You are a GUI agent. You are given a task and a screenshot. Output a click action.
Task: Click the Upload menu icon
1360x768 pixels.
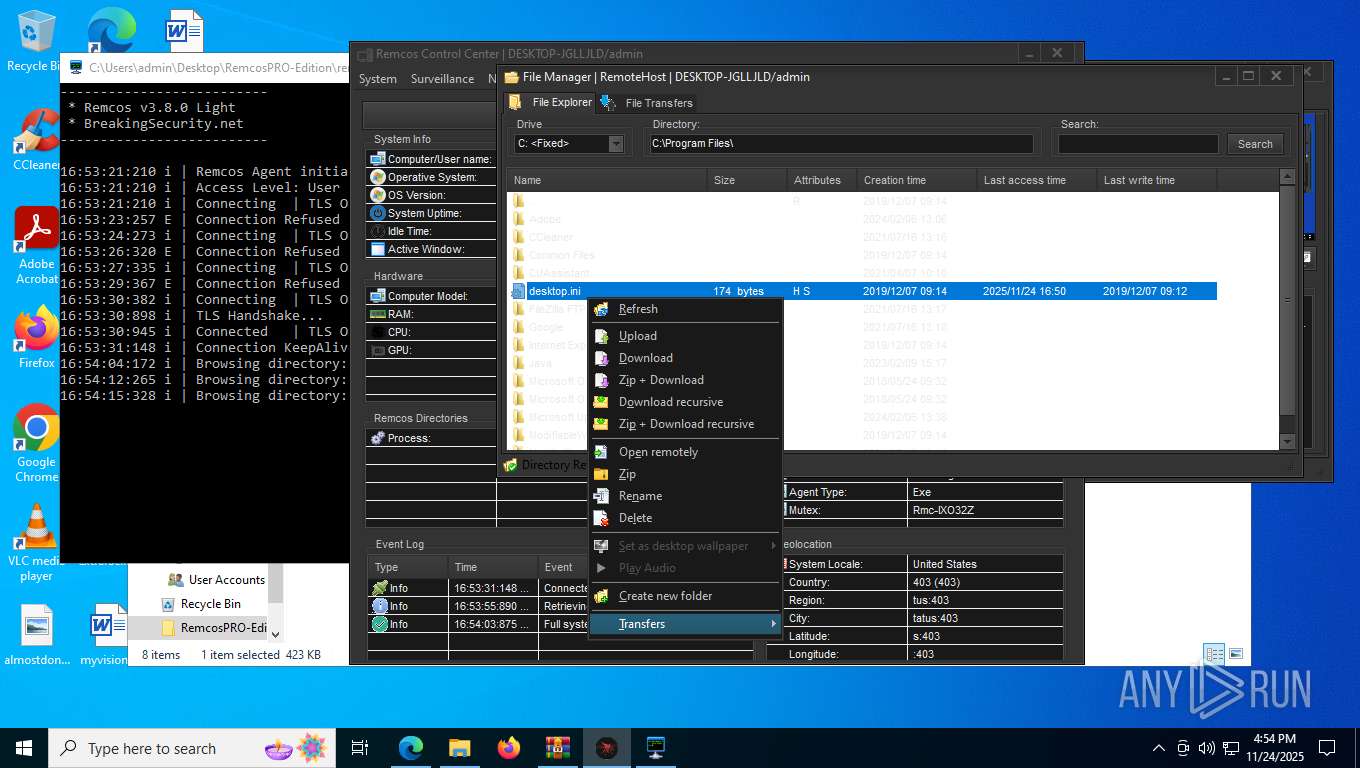(601, 336)
